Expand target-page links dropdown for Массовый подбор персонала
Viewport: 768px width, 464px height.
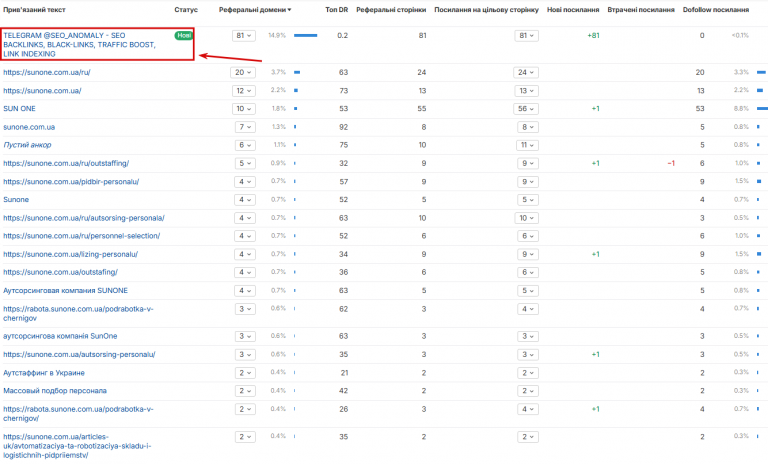click(x=528, y=391)
